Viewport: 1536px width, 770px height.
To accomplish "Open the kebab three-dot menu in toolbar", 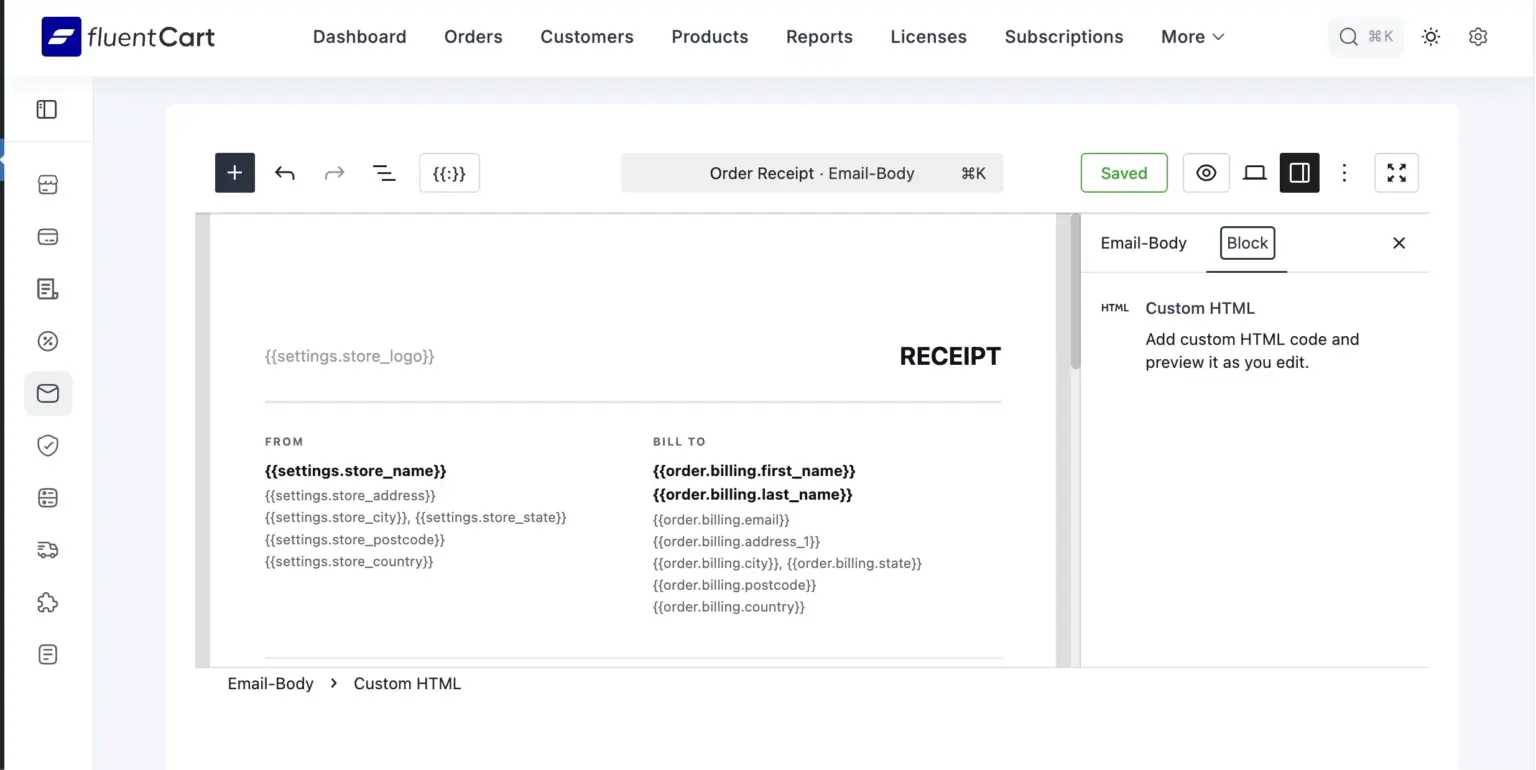I will pos(1345,172).
